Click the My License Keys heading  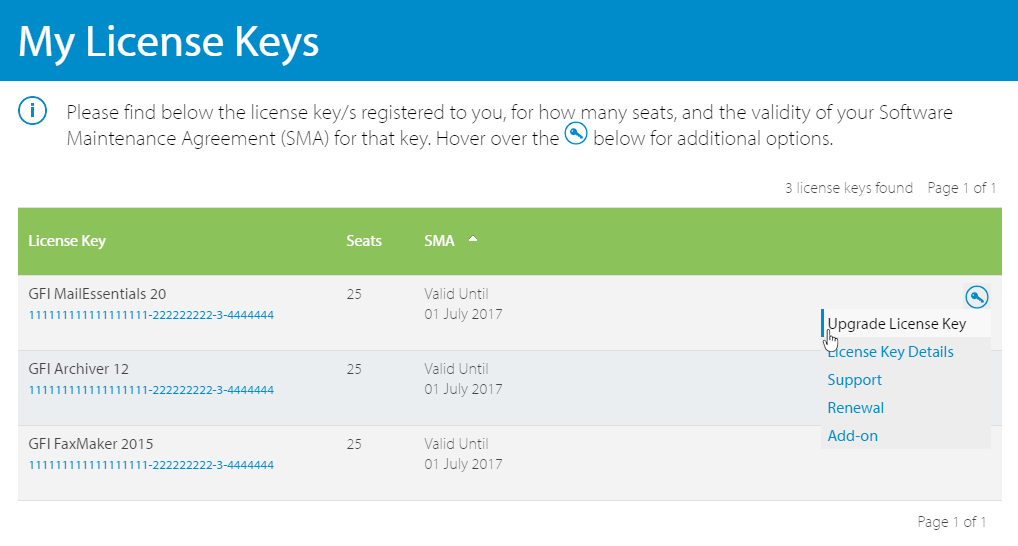point(169,42)
